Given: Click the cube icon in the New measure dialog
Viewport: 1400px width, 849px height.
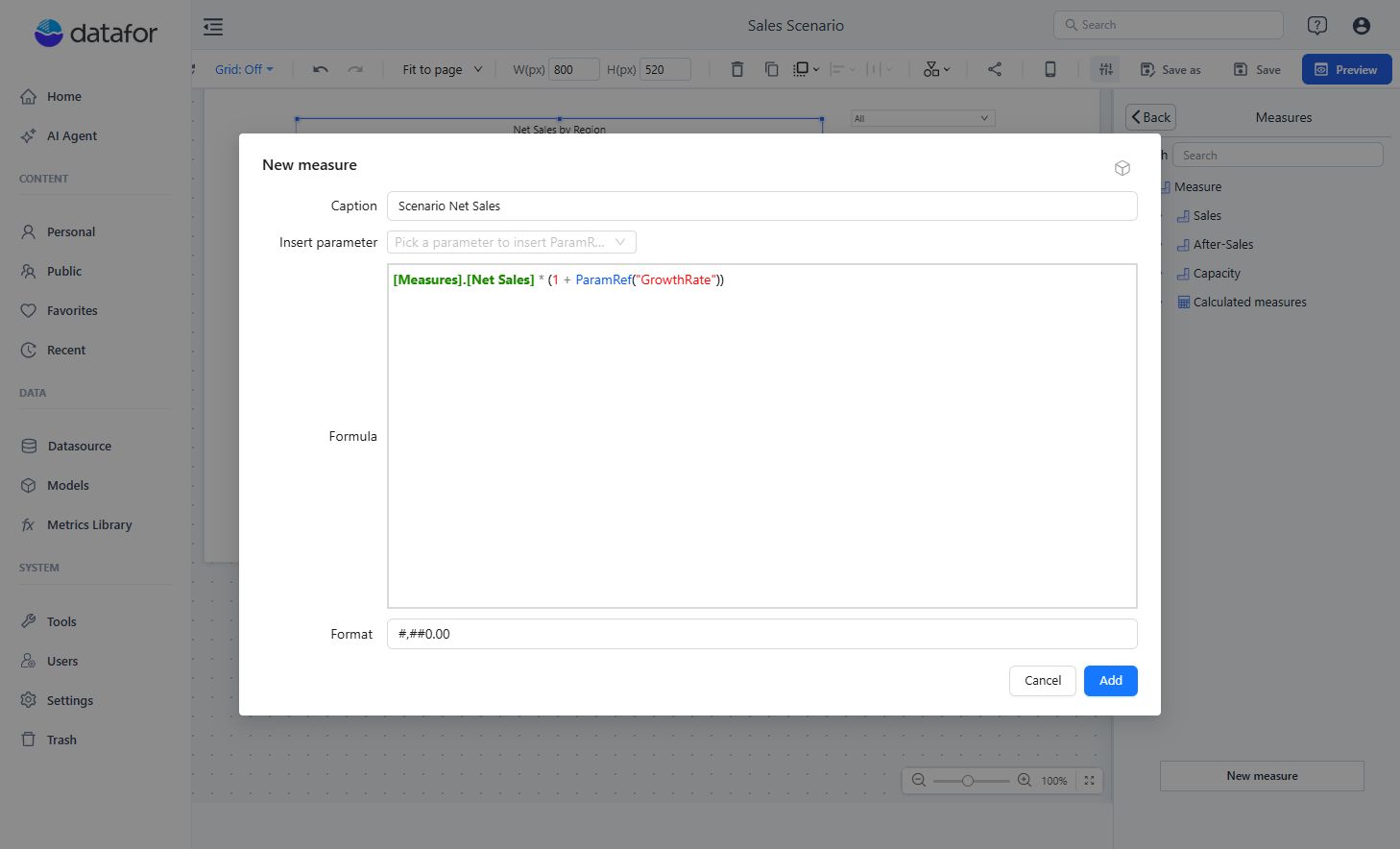Looking at the screenshot, I should point(1122,168).
